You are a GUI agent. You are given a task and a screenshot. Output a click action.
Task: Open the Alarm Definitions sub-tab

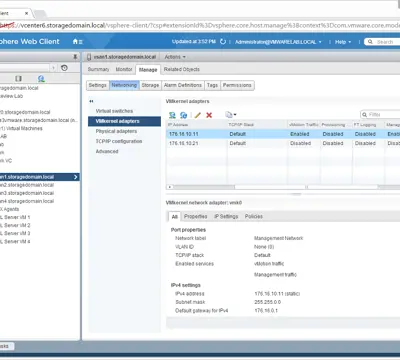pyautogui.click(x=183, y=85)
